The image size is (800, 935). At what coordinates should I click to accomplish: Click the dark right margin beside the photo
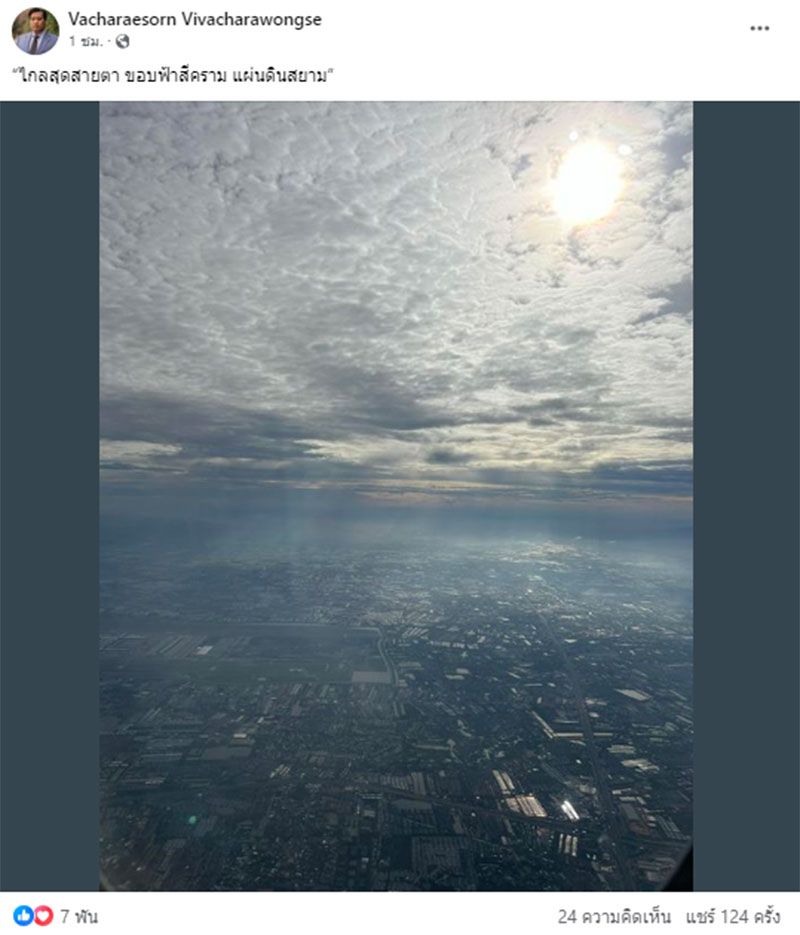[x=746, y=496]
